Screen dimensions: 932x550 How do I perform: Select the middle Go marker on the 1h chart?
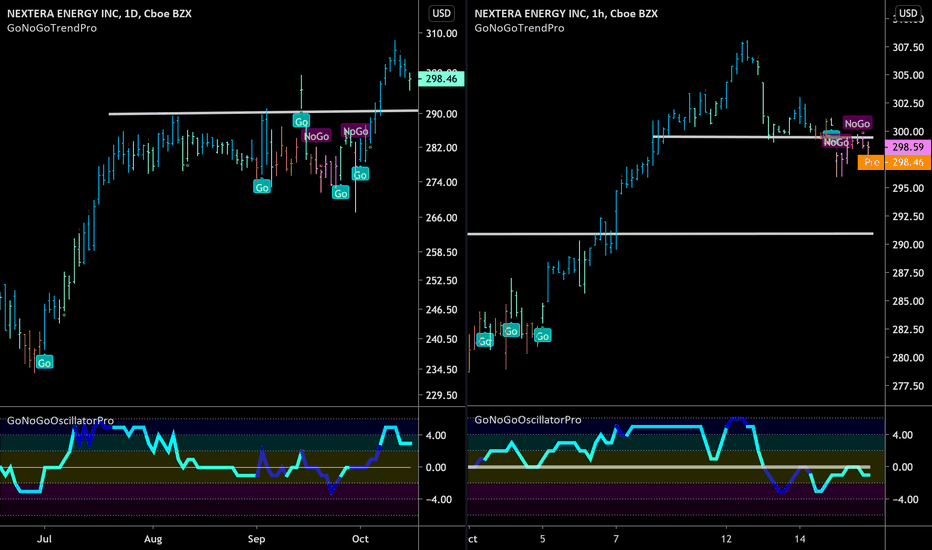[x=511, y=331]
